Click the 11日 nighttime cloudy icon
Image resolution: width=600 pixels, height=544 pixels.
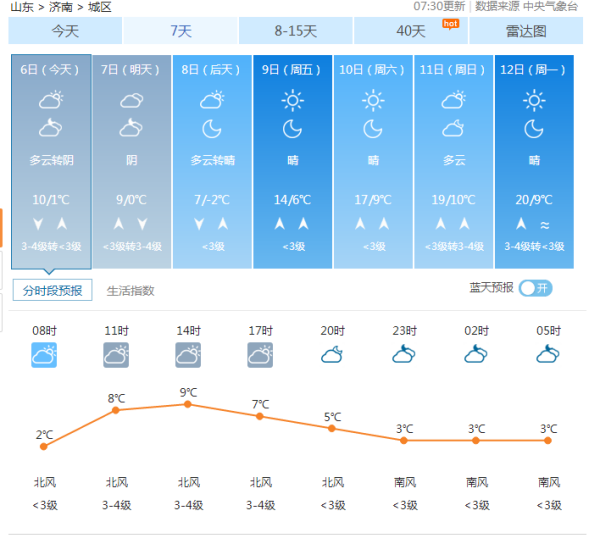click(453, 128)
